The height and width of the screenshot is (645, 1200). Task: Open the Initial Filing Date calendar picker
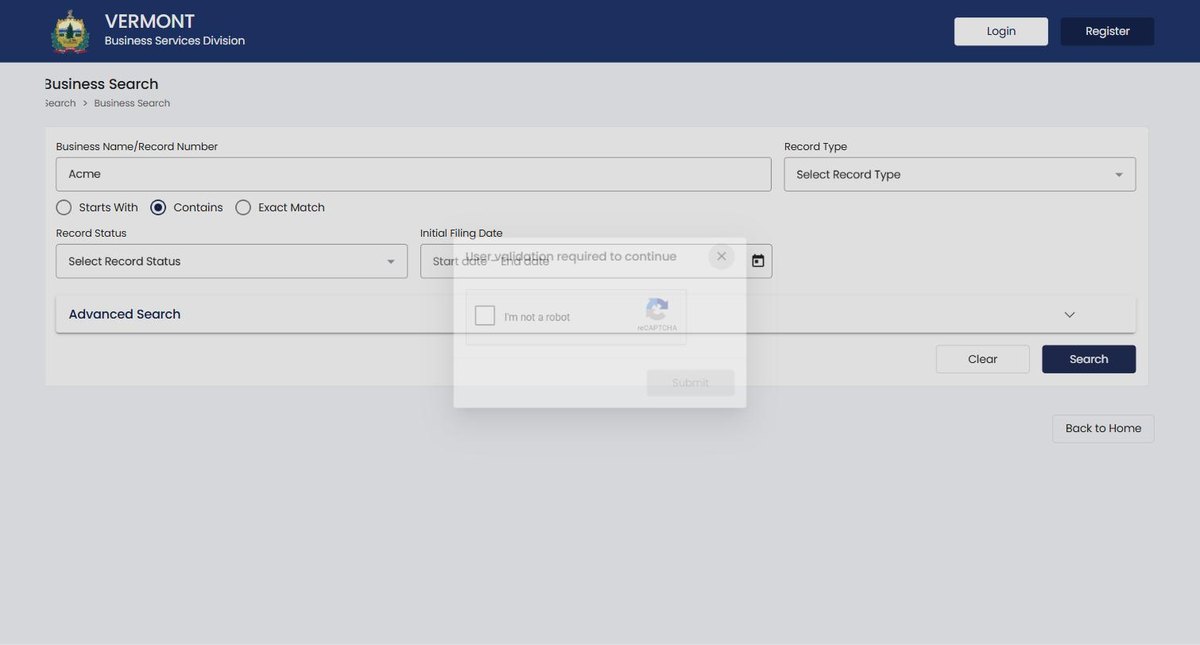point(758,261)
